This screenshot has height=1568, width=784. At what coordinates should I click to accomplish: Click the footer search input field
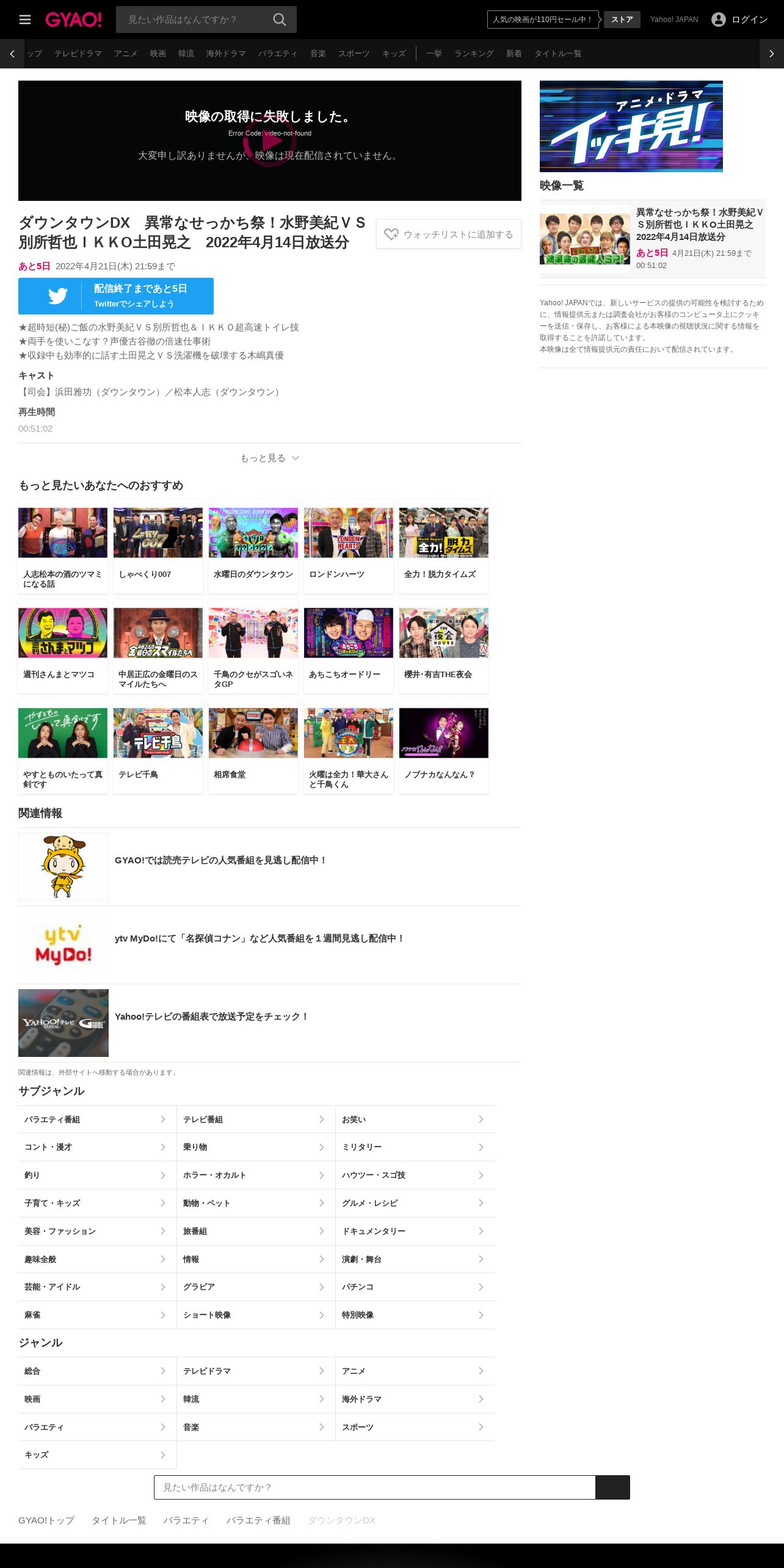point(374,1487)
